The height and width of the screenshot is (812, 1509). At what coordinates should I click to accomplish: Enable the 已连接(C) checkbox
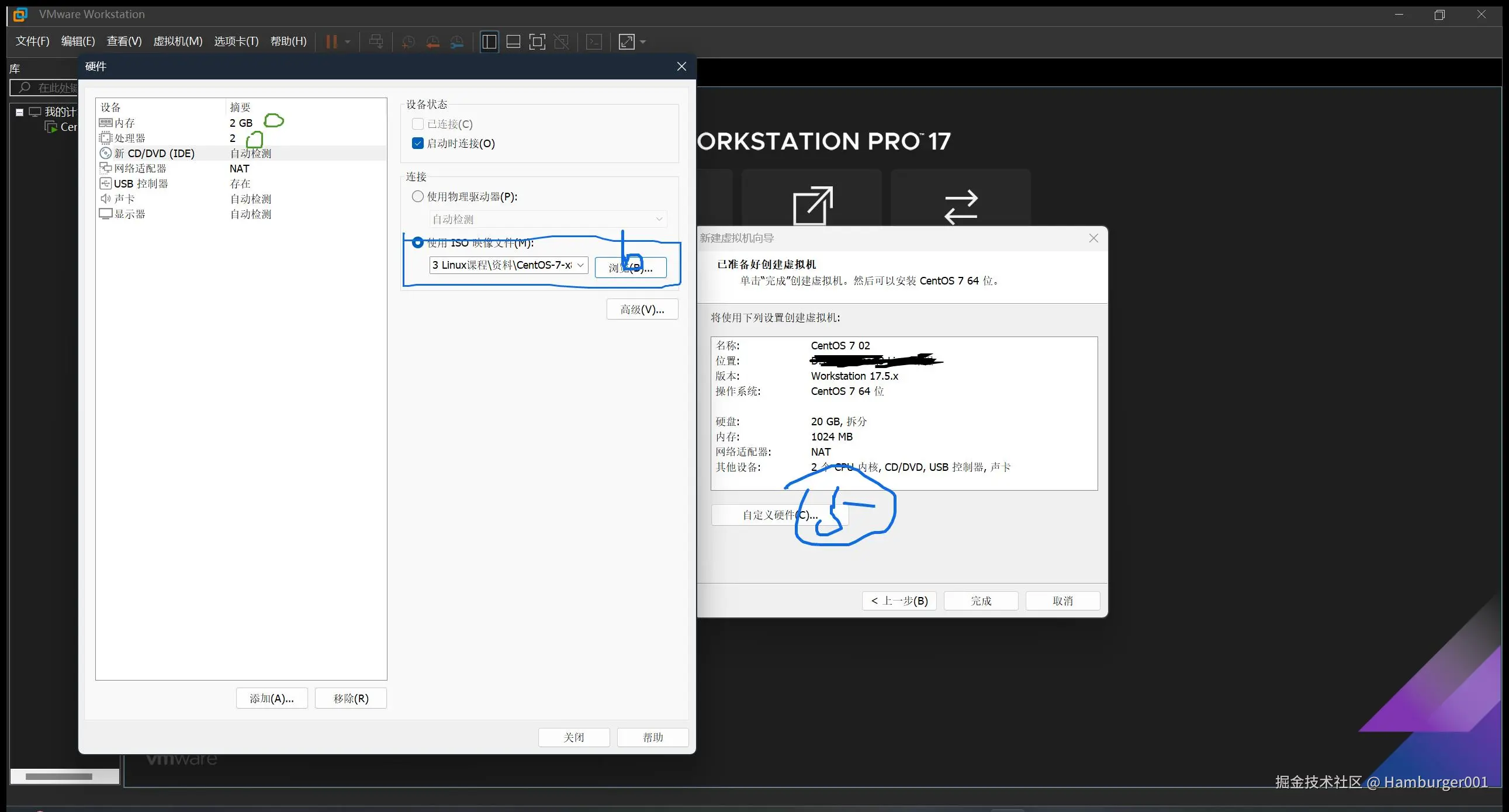pos(418,123)
